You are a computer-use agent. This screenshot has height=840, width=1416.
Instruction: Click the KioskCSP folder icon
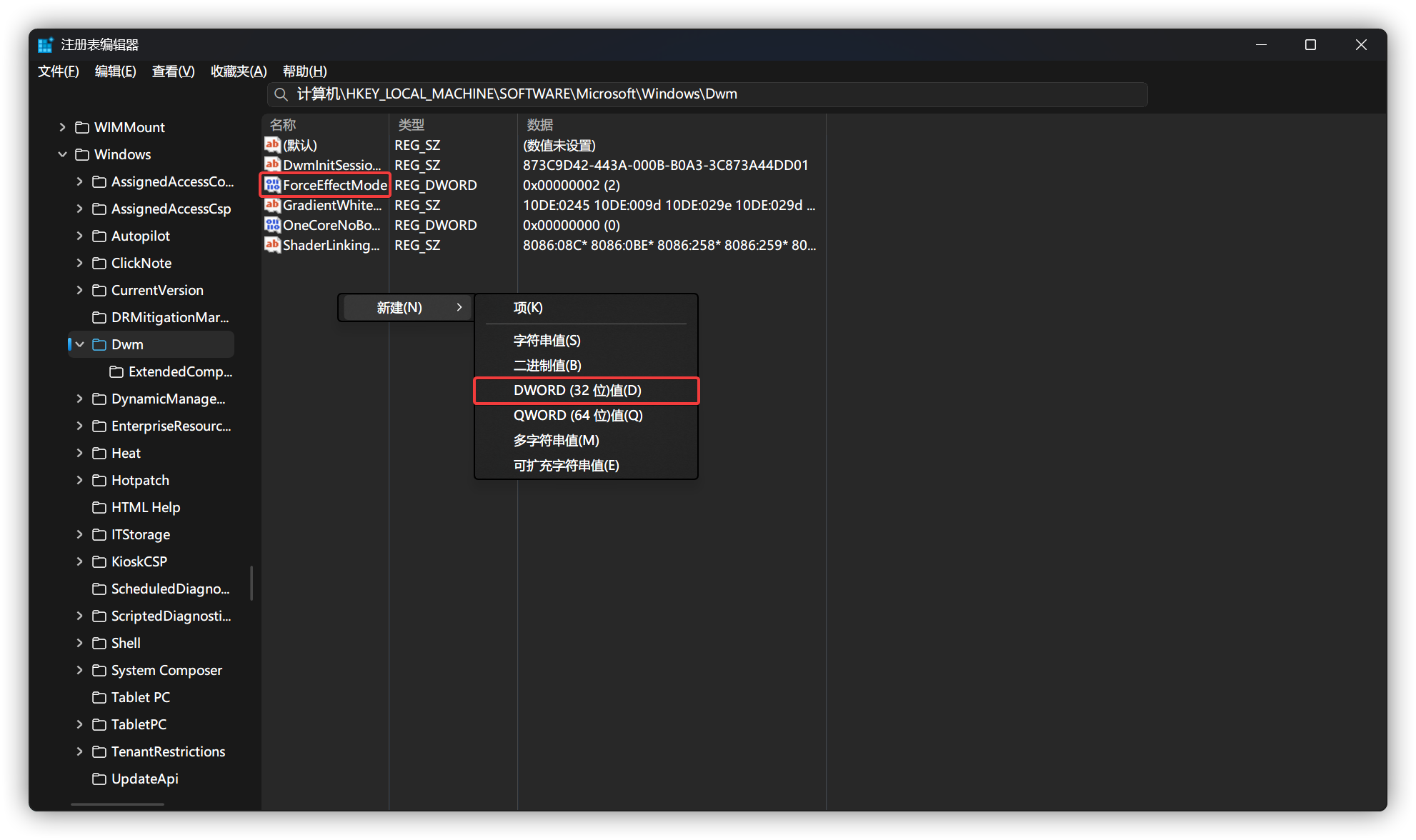[99, 561]
